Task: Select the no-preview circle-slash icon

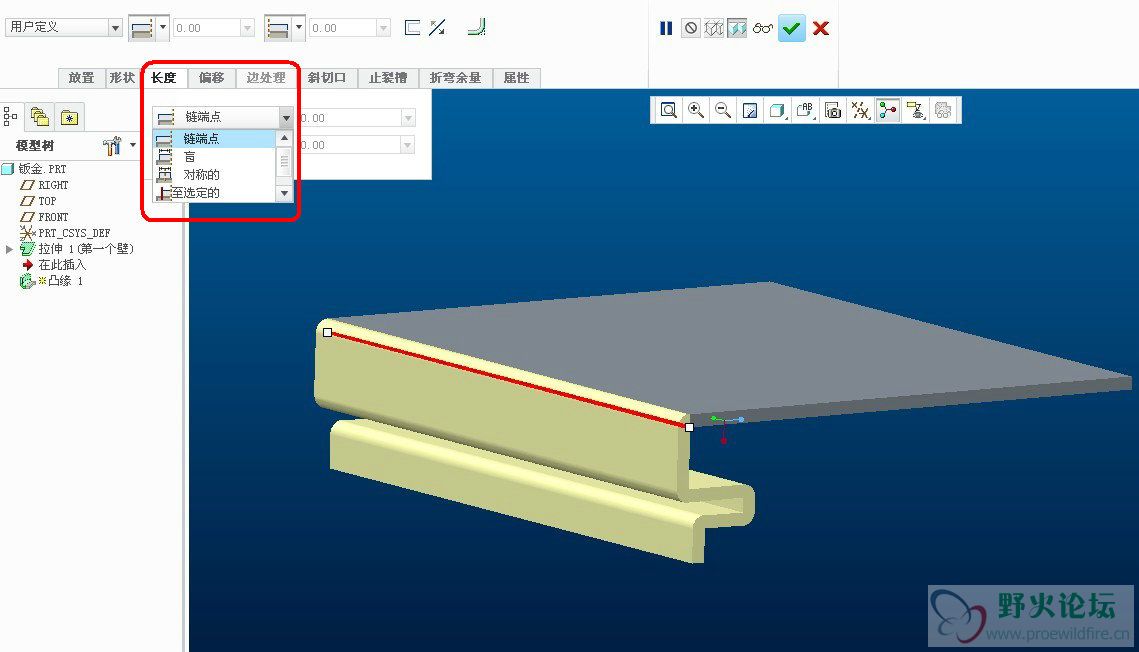Action: click(691, 28)
